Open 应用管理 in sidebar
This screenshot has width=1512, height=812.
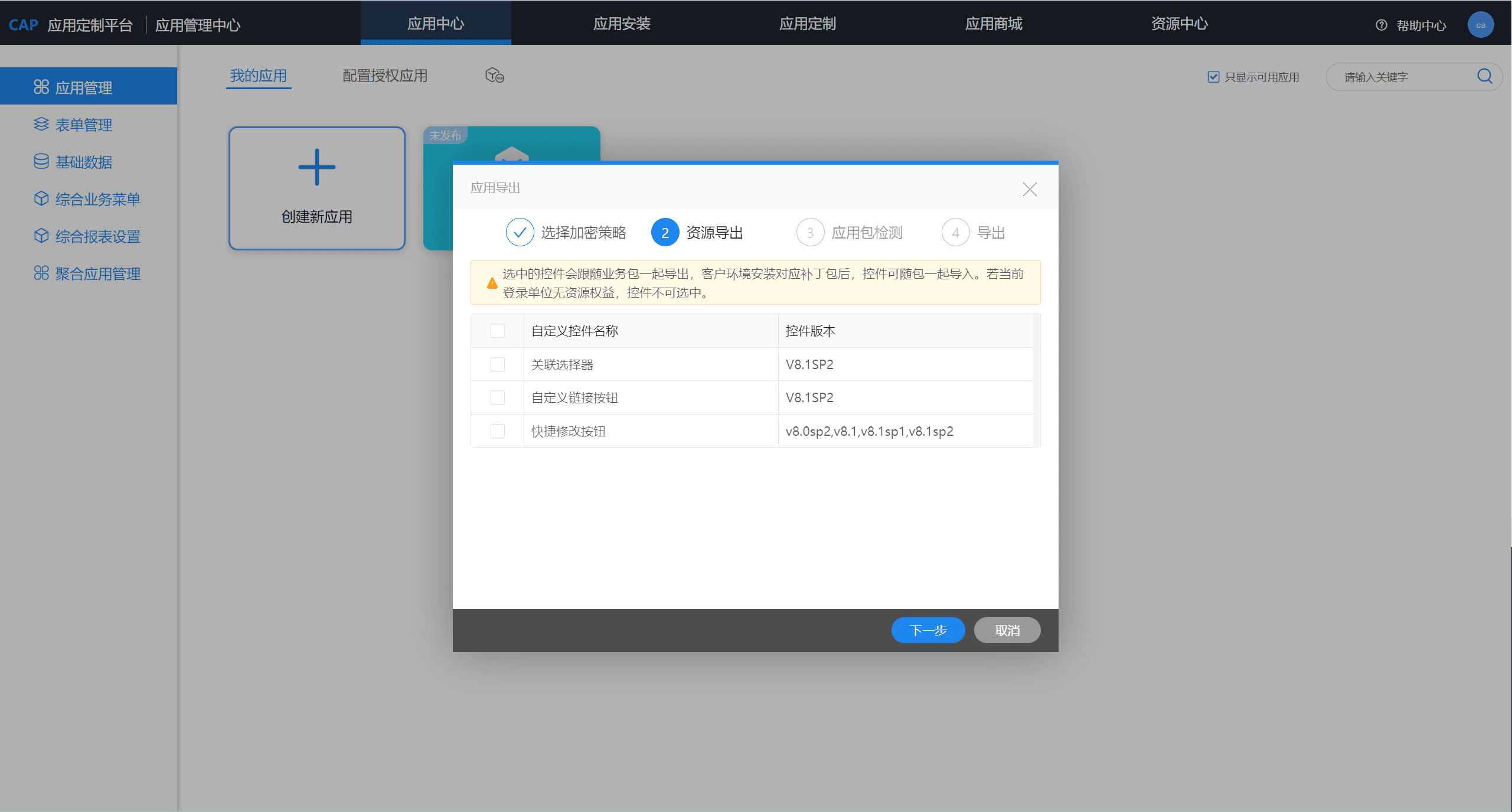pos(89,86)
